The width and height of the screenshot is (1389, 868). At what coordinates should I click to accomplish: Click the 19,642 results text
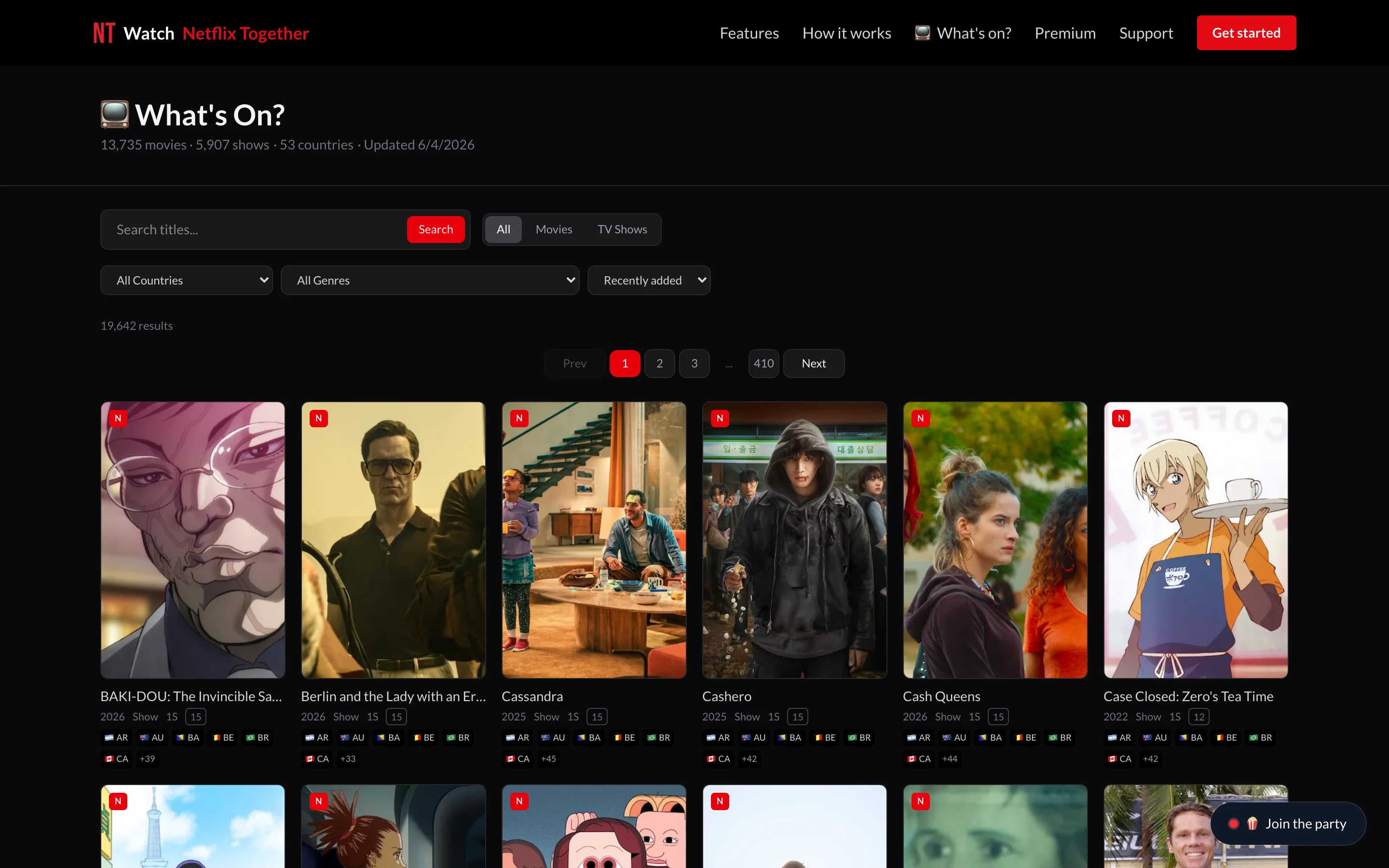click(x=136, y=325)
